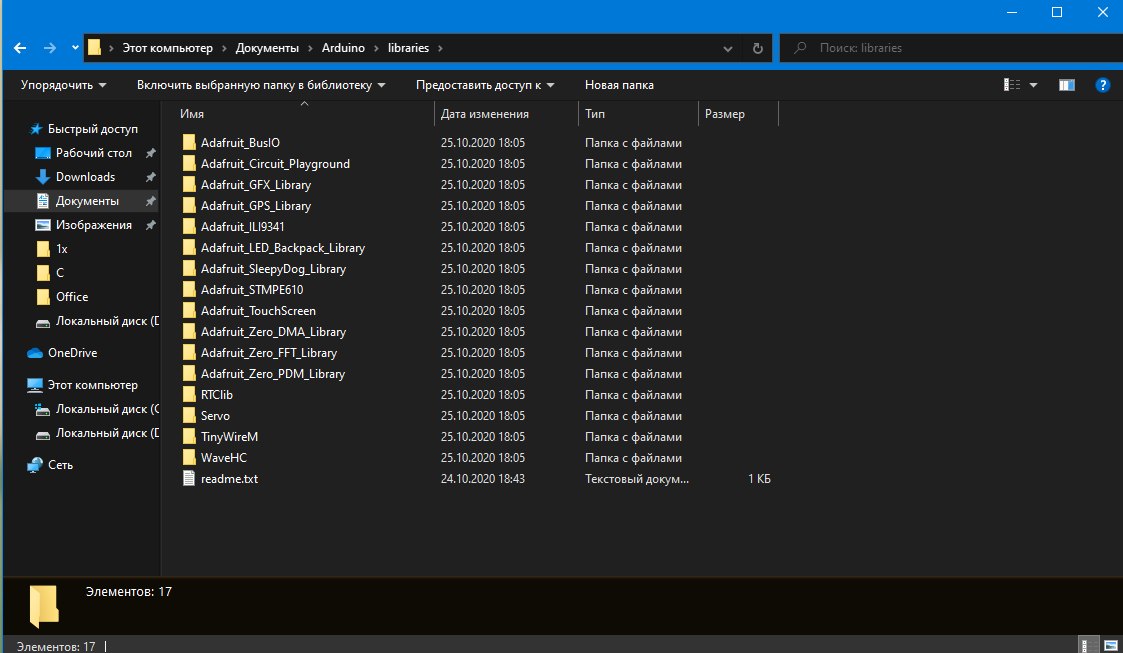
Task: Click the readme.txt document icon
Action: pyautogui.click(x=189, y=478)
